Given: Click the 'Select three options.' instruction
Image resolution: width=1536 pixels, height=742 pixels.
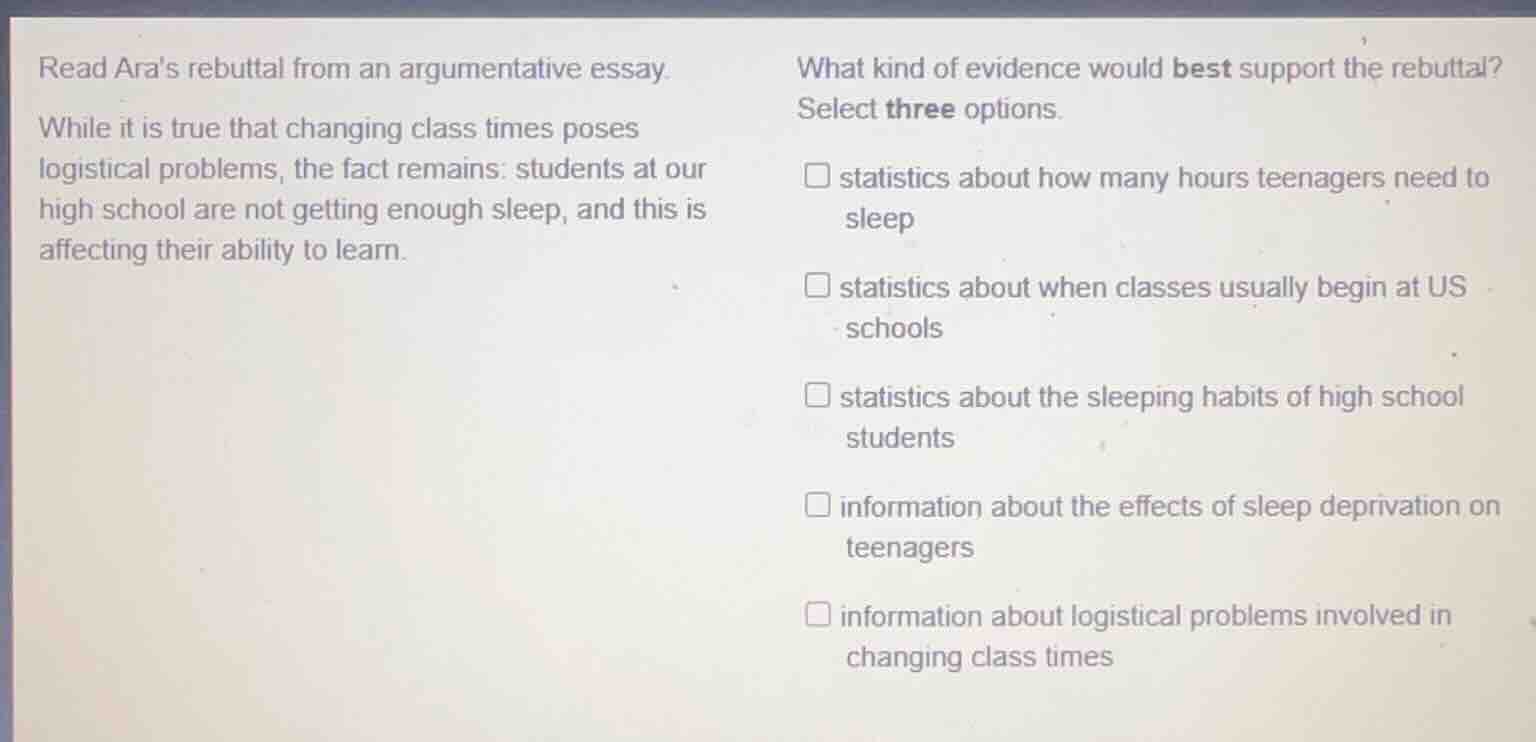Looking at the screenshot, I should point(930,109).
